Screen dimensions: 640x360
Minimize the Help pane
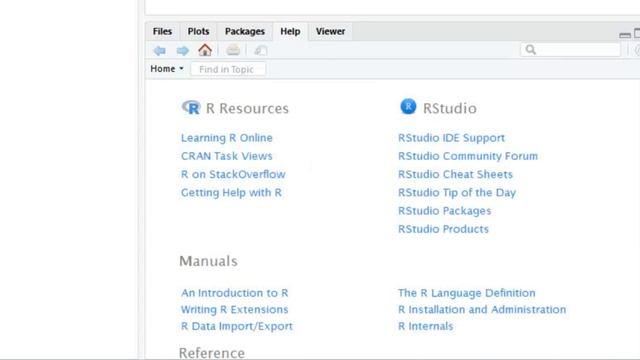click(x=624, y=35)
